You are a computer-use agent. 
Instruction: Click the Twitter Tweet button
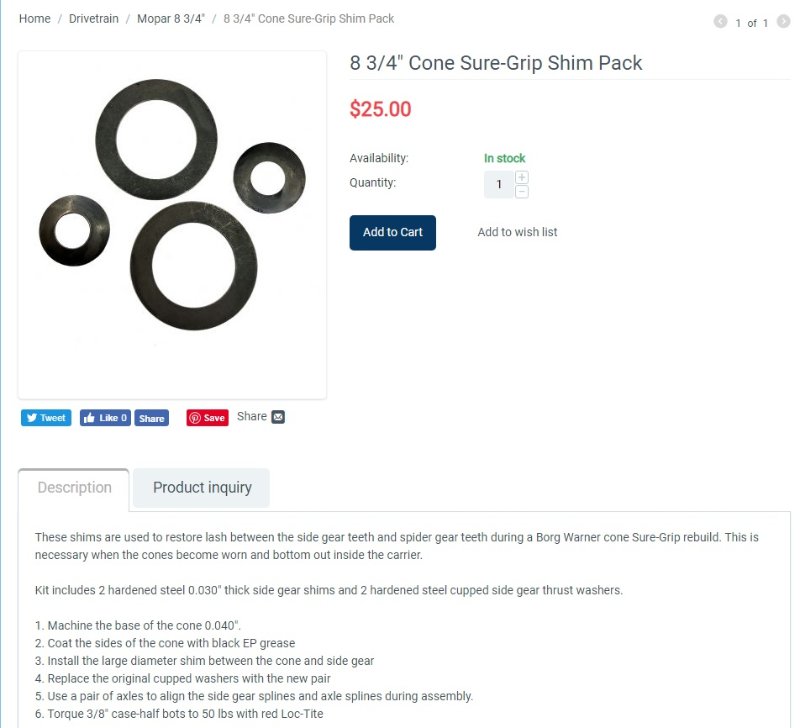(x=46, y=418)
